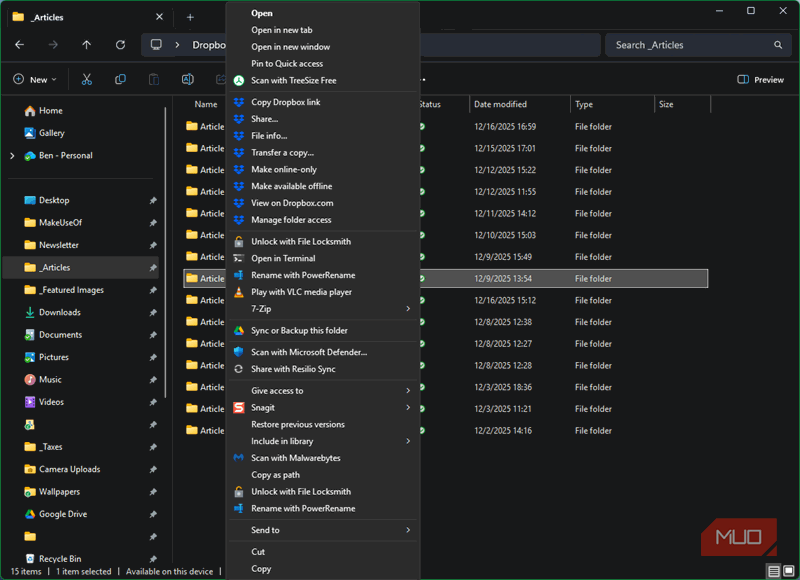Image resolution: width=800 pixels, height=580 pixels.
Task: Choose Share with Resilio Sync
Action: point(322,369)
